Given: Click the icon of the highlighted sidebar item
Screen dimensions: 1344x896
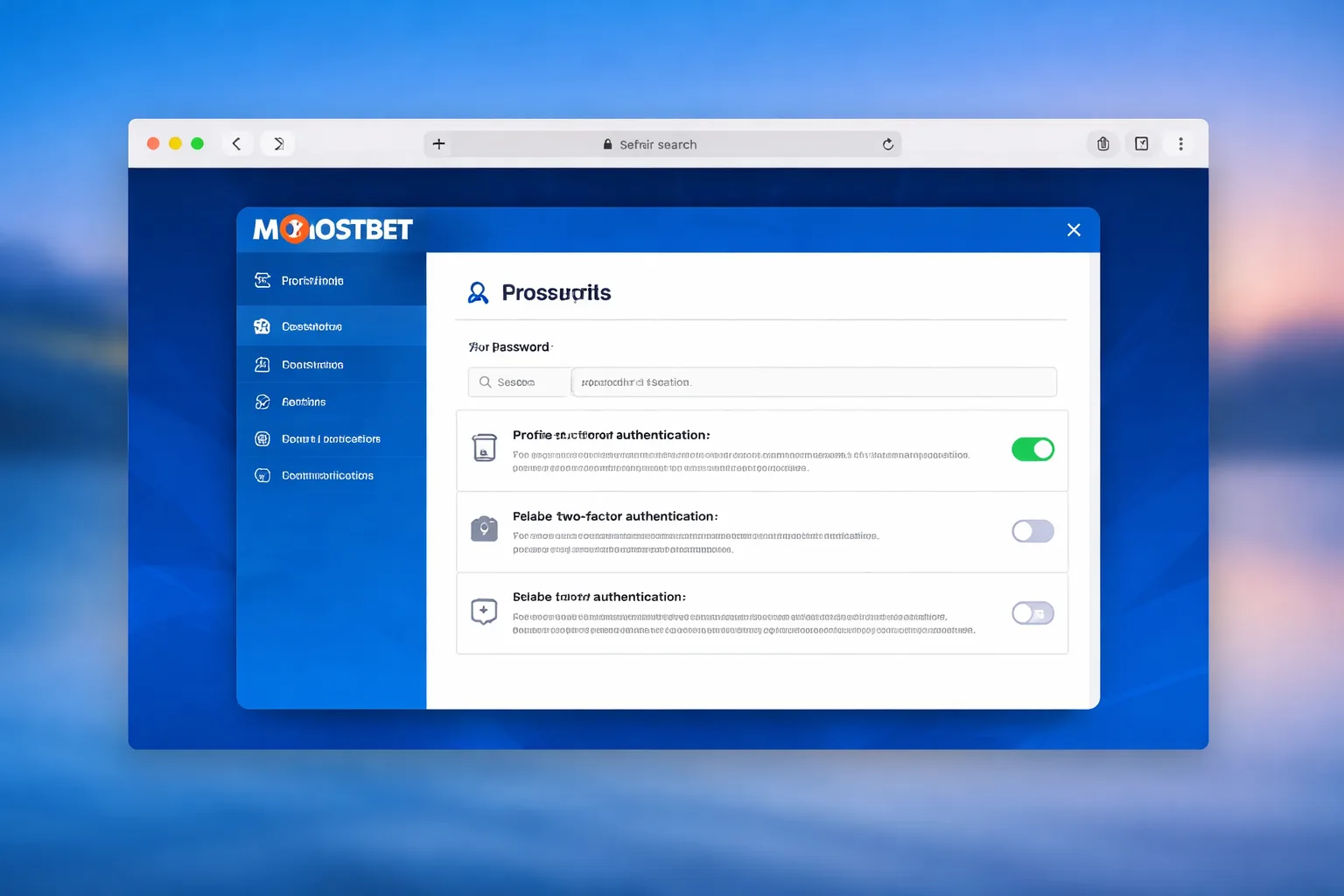Looking at the screenshot, I should pos(262,326).
